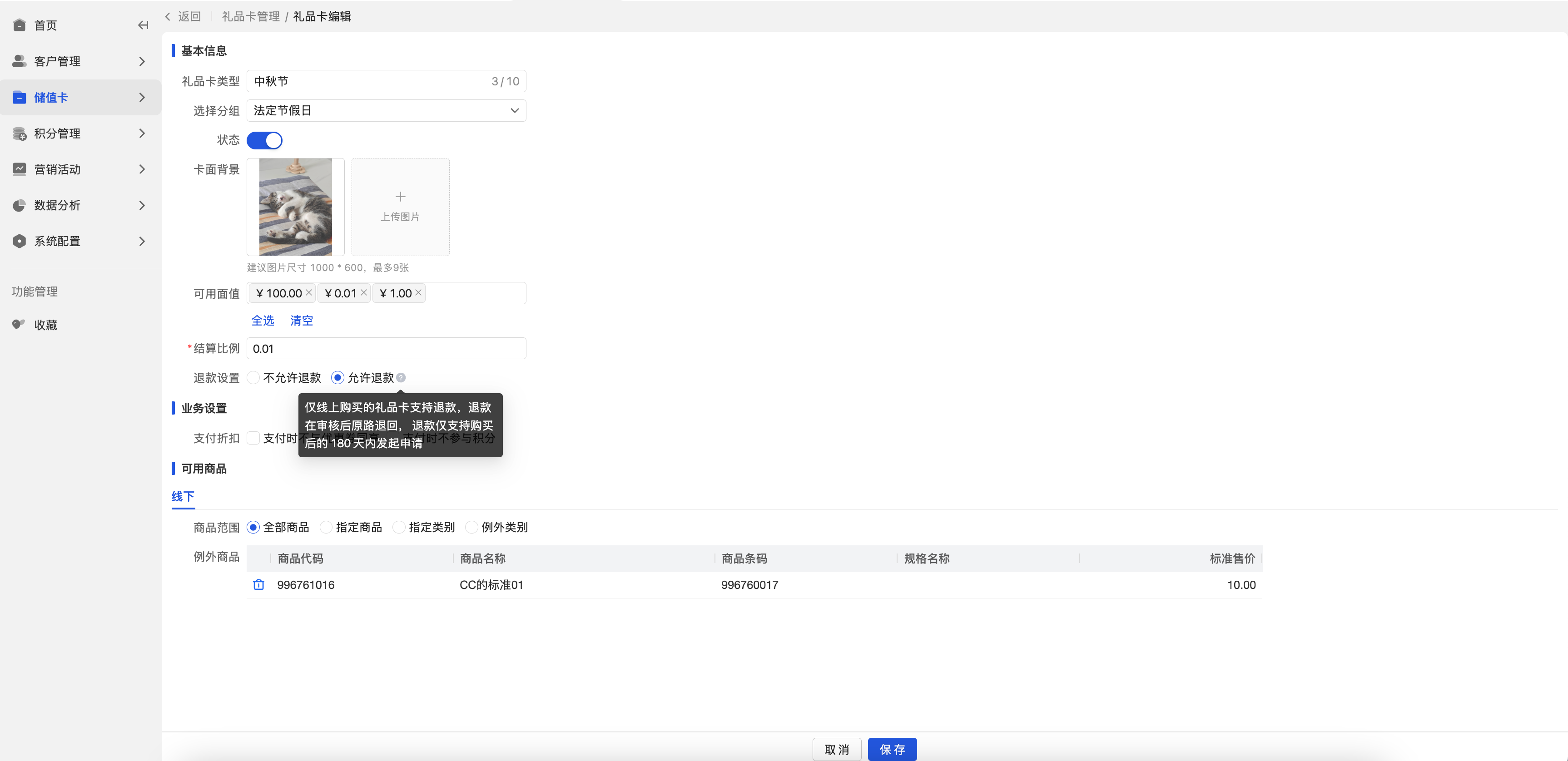Open 数据分析 menu item
Viewport: 1568px width, 761px height.
[x=57, y=205]
